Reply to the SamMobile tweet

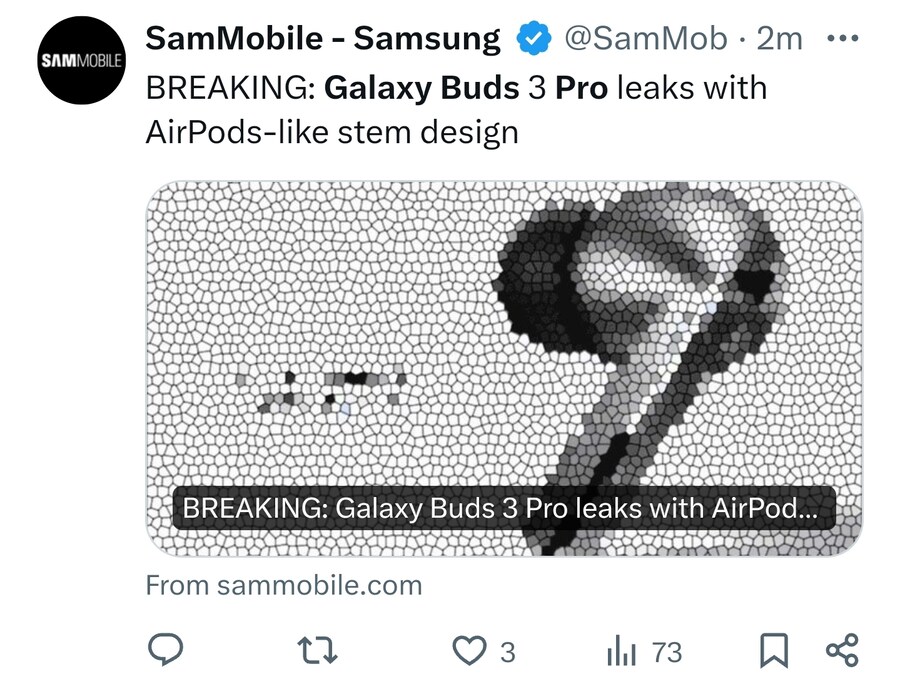pos(164,651)
